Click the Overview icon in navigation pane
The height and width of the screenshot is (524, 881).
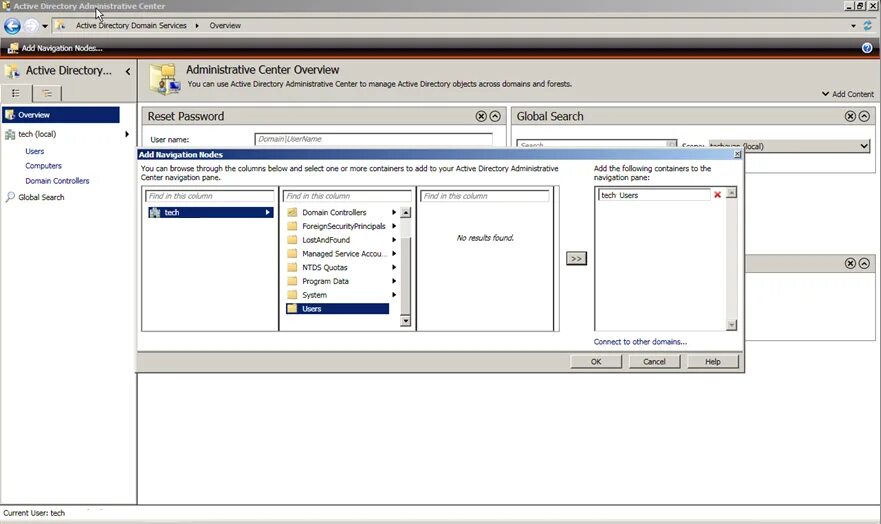(x=10, y=115)
